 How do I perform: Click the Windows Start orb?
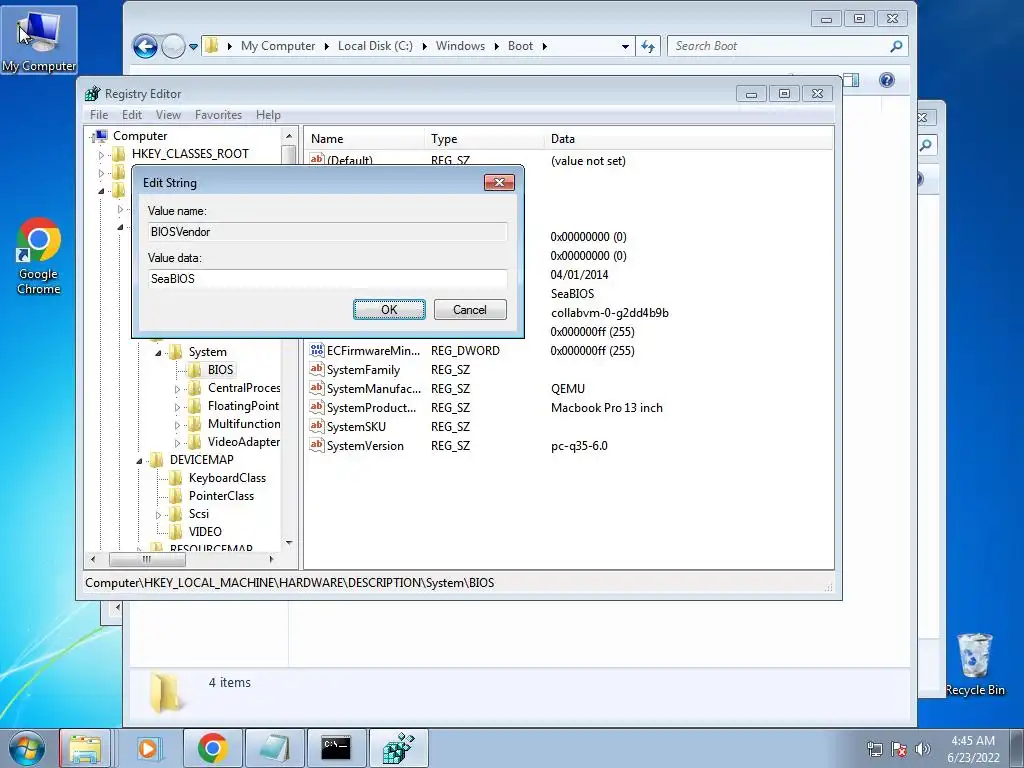27,748
